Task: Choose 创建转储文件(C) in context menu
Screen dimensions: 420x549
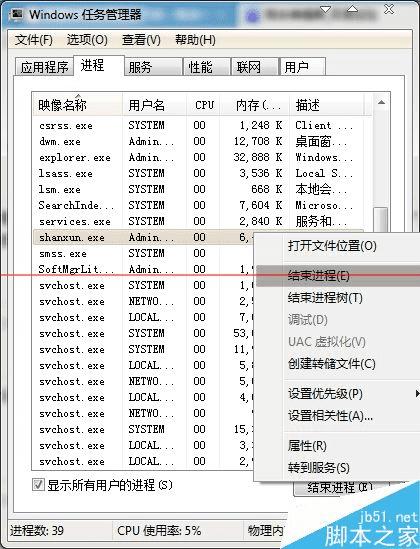Action: coord(337,364)
